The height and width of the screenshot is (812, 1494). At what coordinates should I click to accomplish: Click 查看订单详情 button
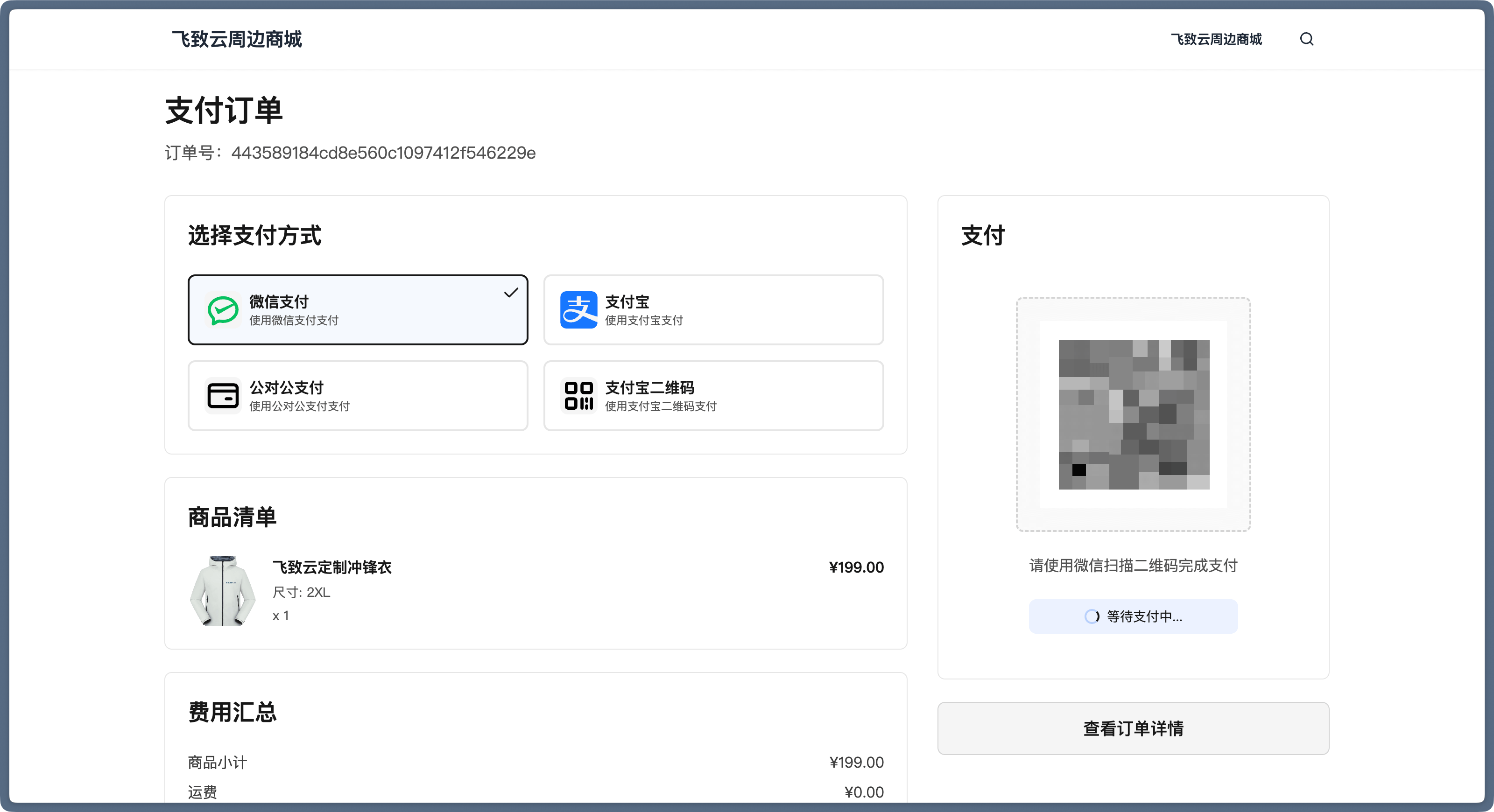(x=1133, y=728)
